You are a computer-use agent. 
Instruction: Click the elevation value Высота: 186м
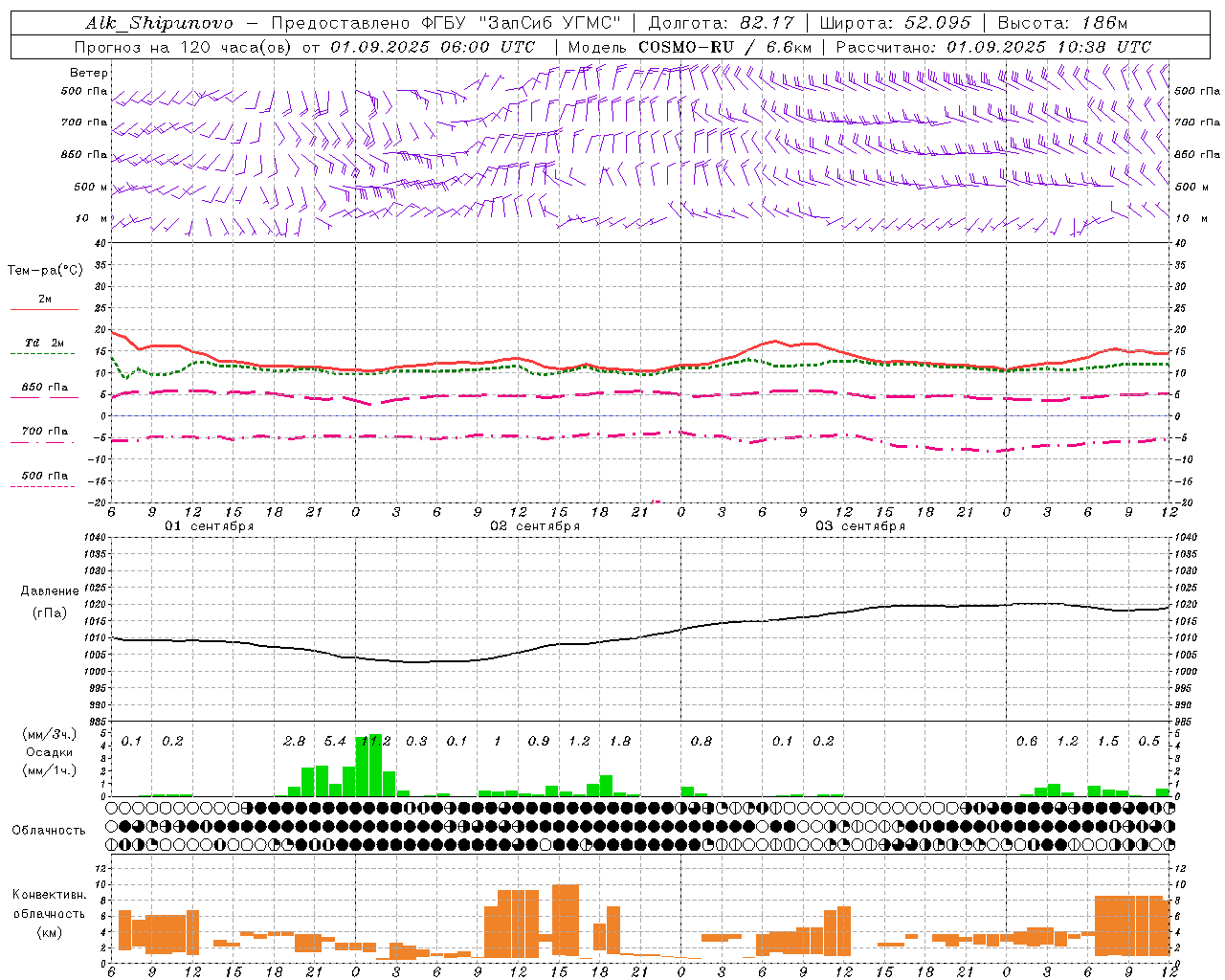coord(1062,23)
